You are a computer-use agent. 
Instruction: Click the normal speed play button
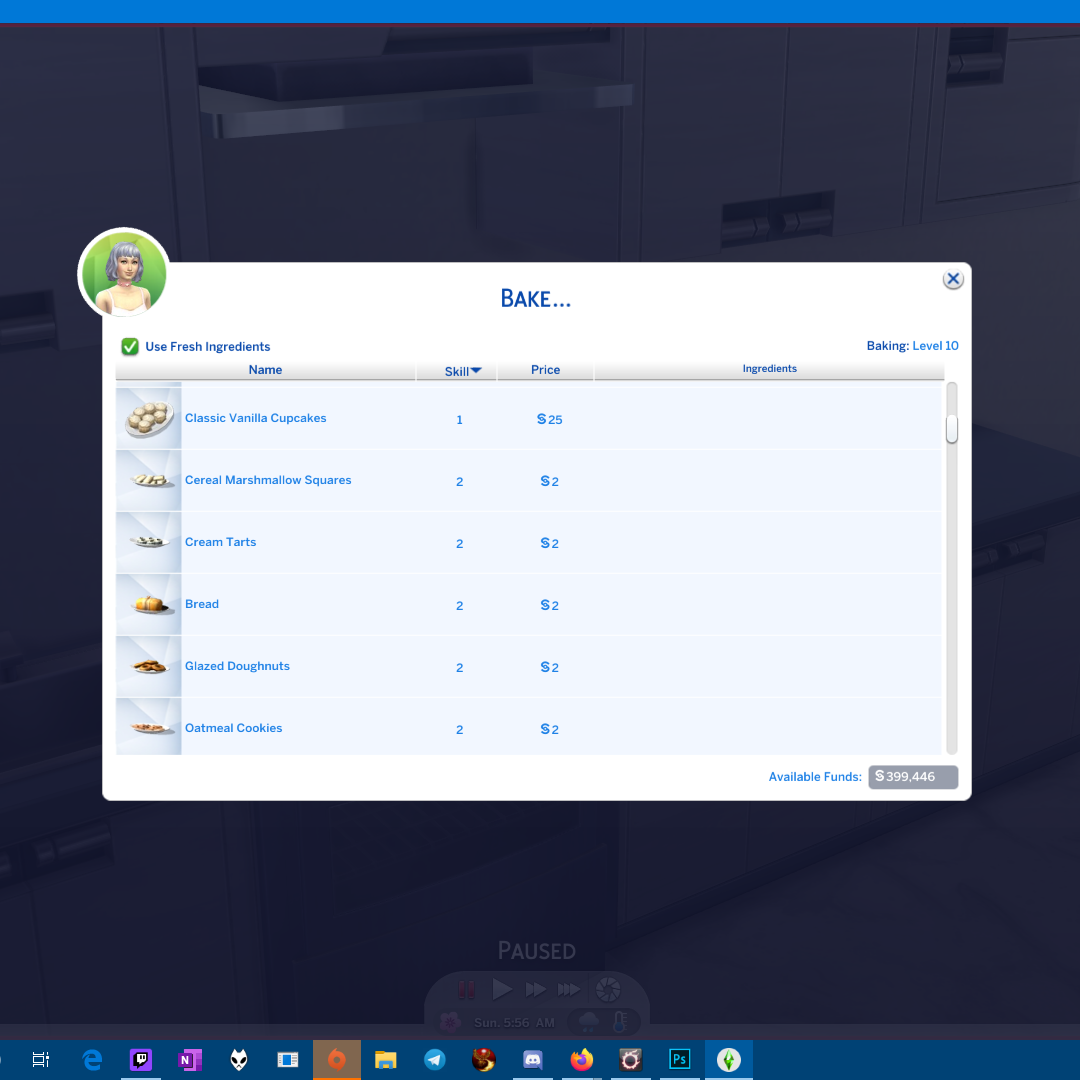(501, 990)
